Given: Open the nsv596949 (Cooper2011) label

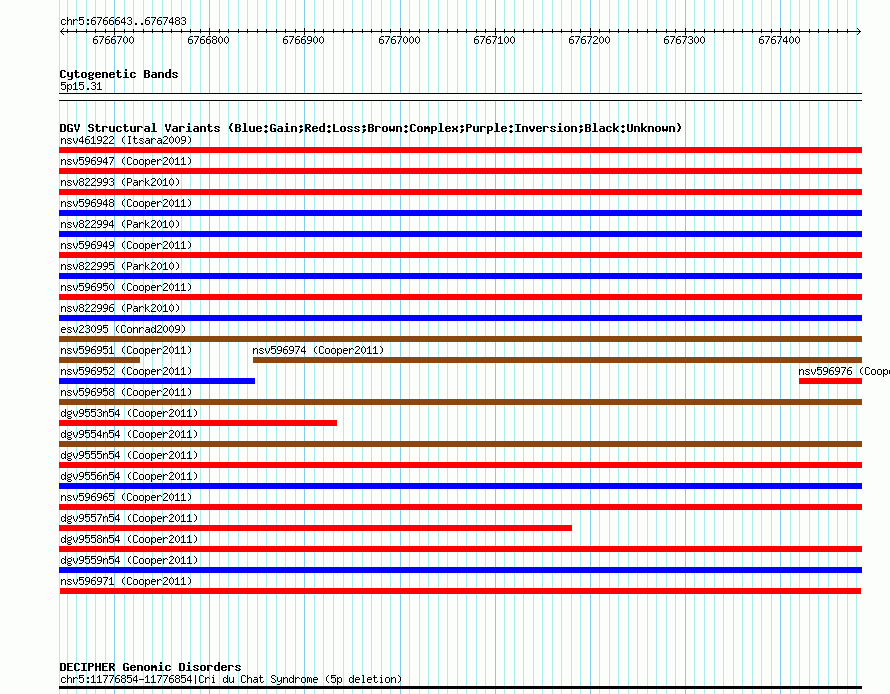Looking at the screenshot, I should click(x=126, y=245).
